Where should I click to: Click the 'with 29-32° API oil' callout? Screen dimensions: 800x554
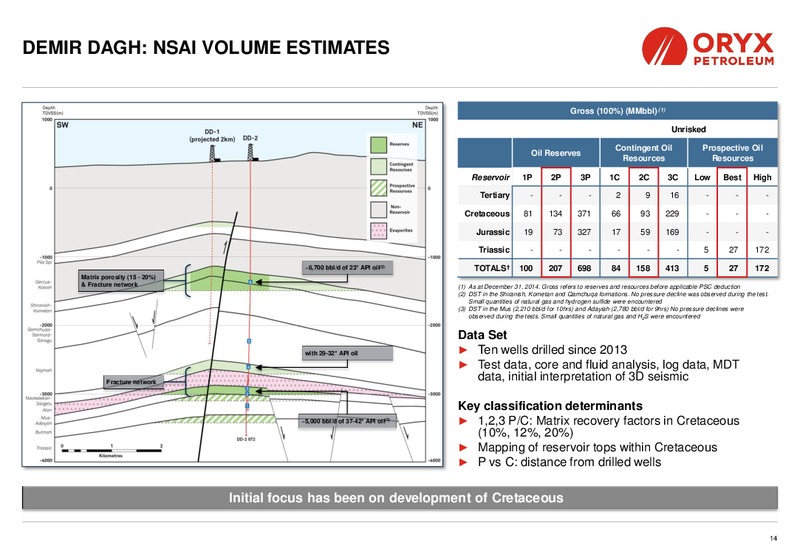[347, 353]
